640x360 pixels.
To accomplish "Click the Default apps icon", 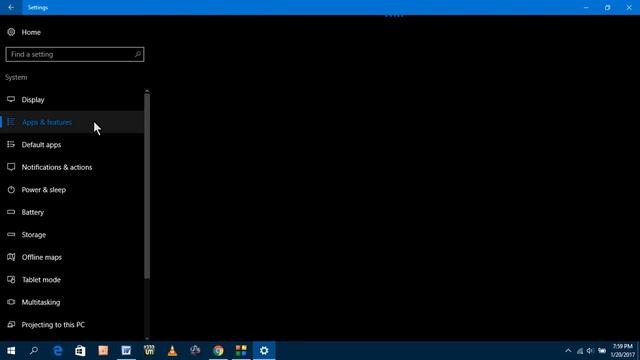I will click(x=11, y=144).
